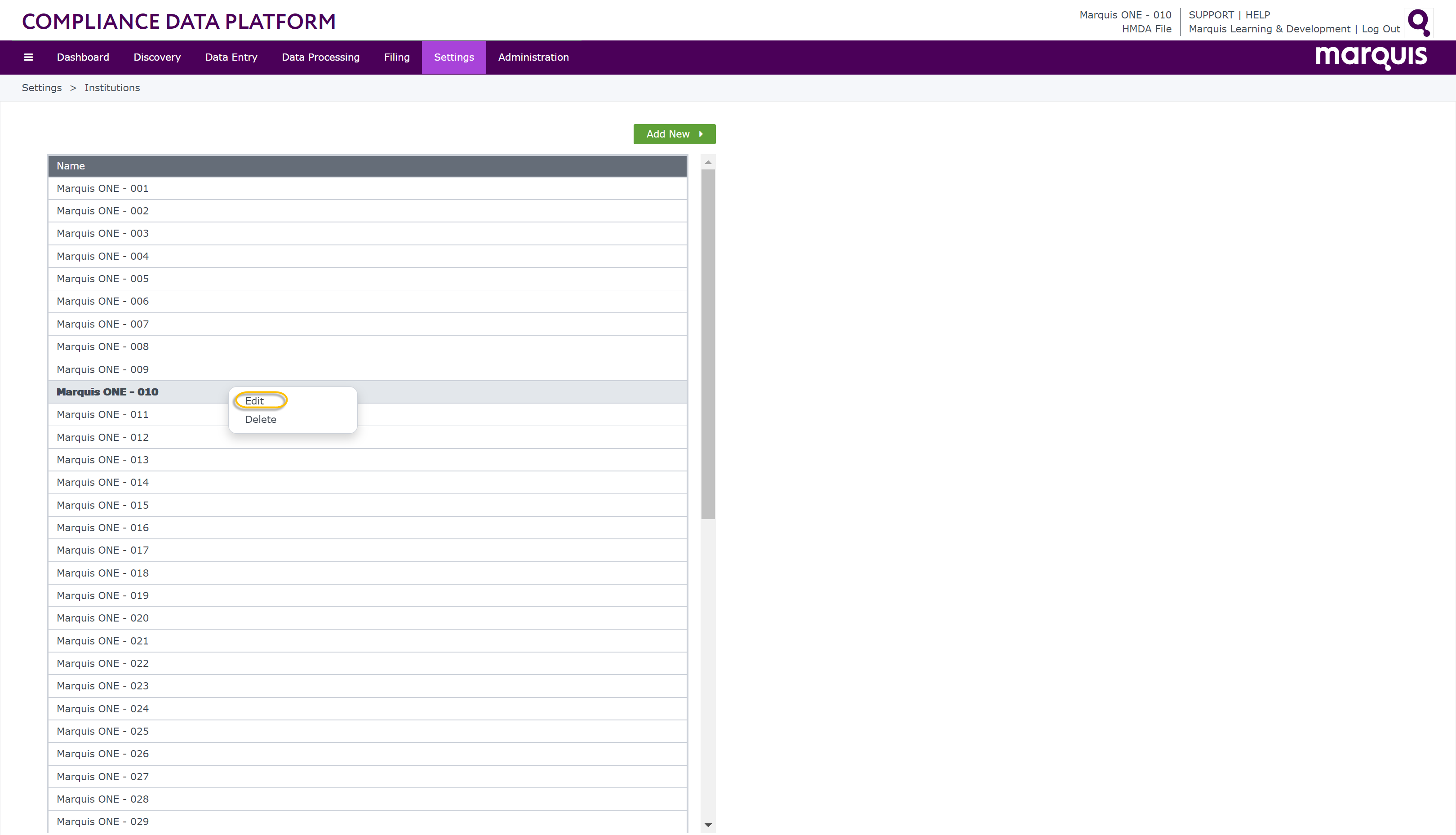The height and width of the screenshot is (835, 1456).
Task: Select row Marquis ONE - 024
Action: 368,709
